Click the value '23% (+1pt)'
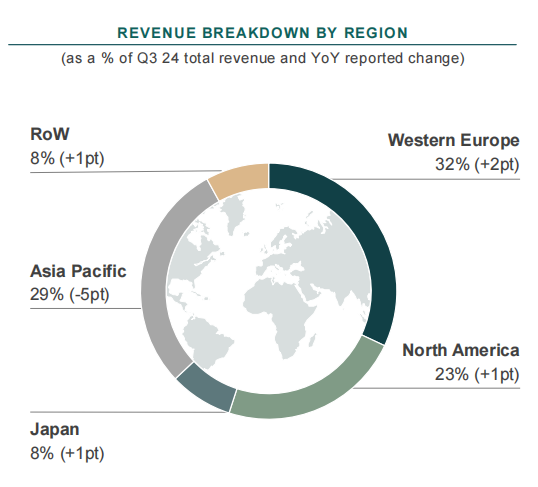This screenshot has width=538, height=487. click(x=477, y=374)
